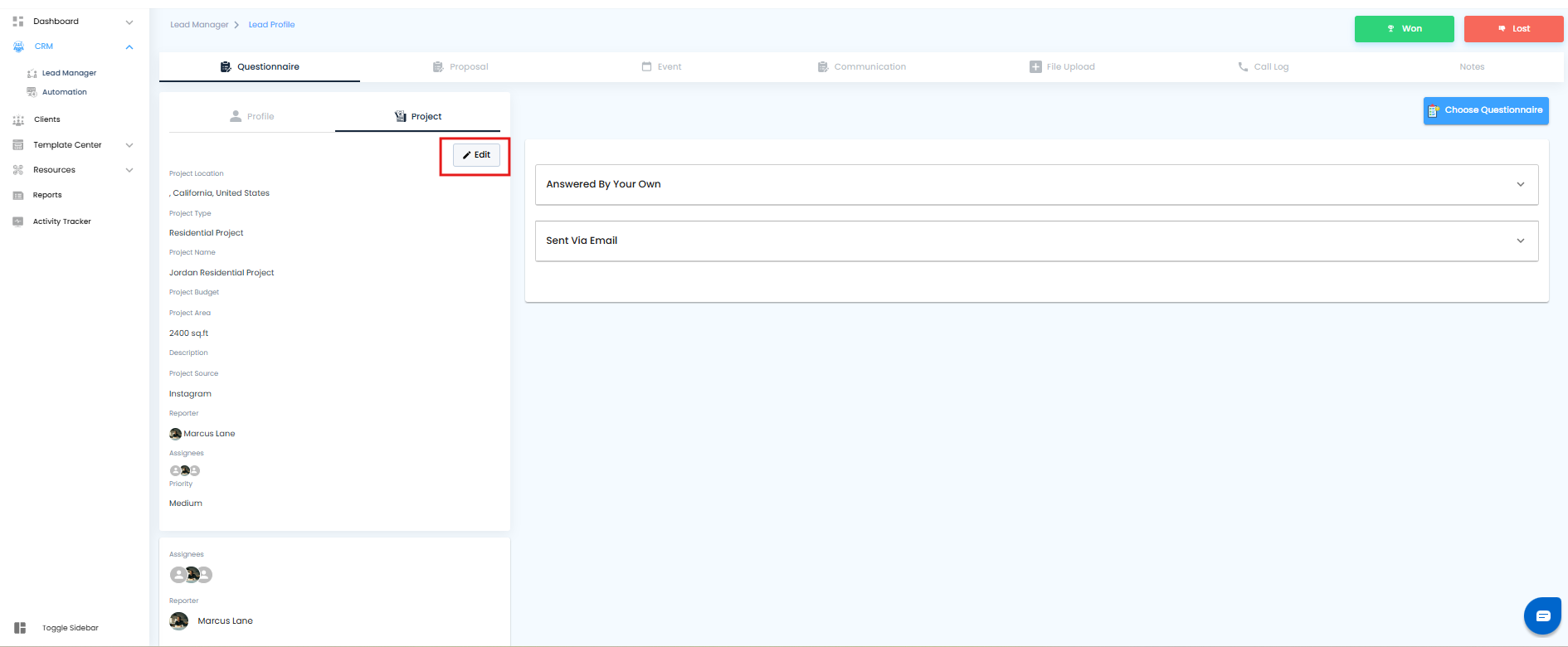The image size is (1568, 647).
Task: Collapse the CRM menu chevron
Action: pyautogui.click(x=129, y=47)
